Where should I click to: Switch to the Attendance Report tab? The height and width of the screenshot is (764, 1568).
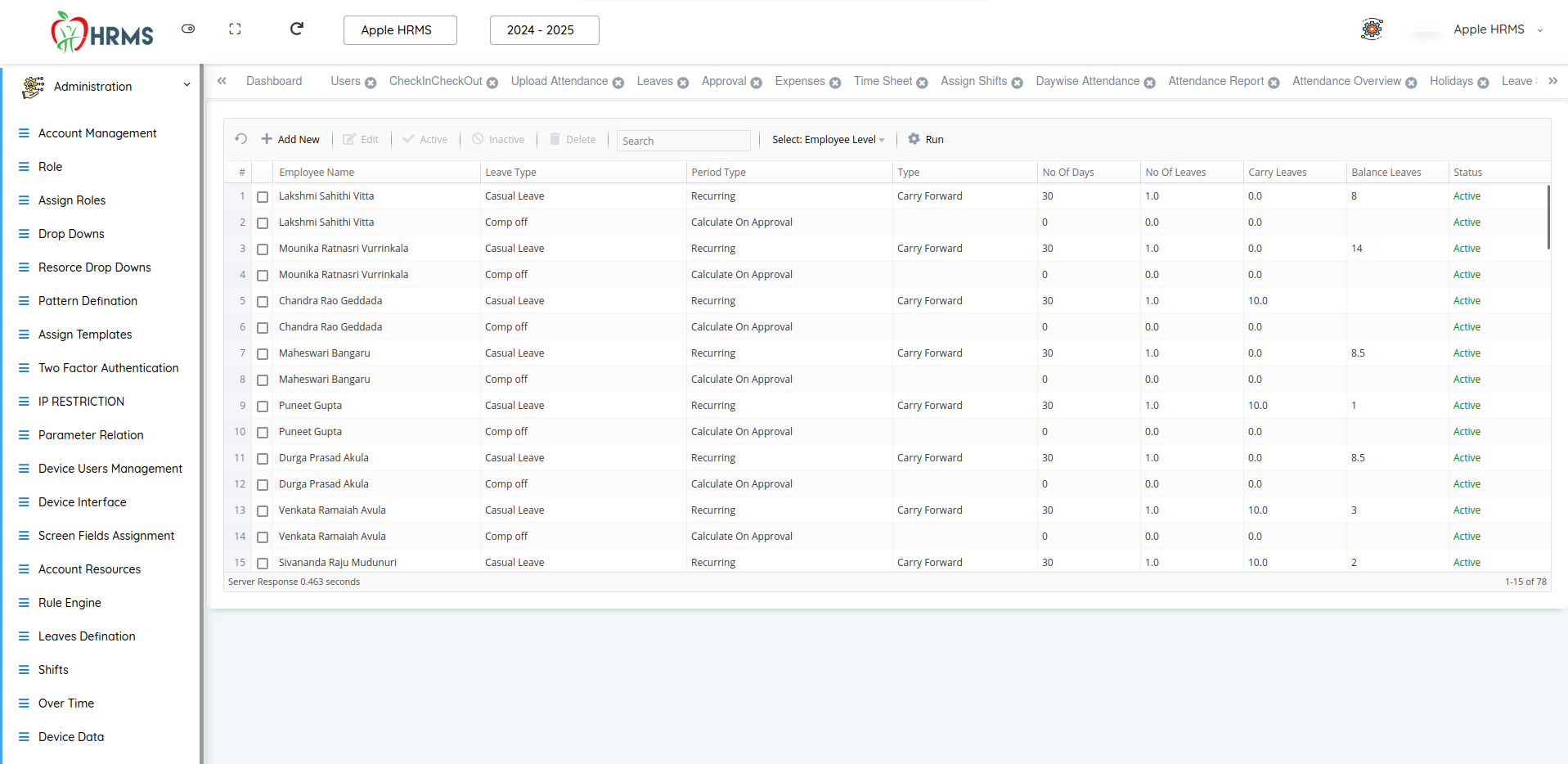[x=1215, y=81]
